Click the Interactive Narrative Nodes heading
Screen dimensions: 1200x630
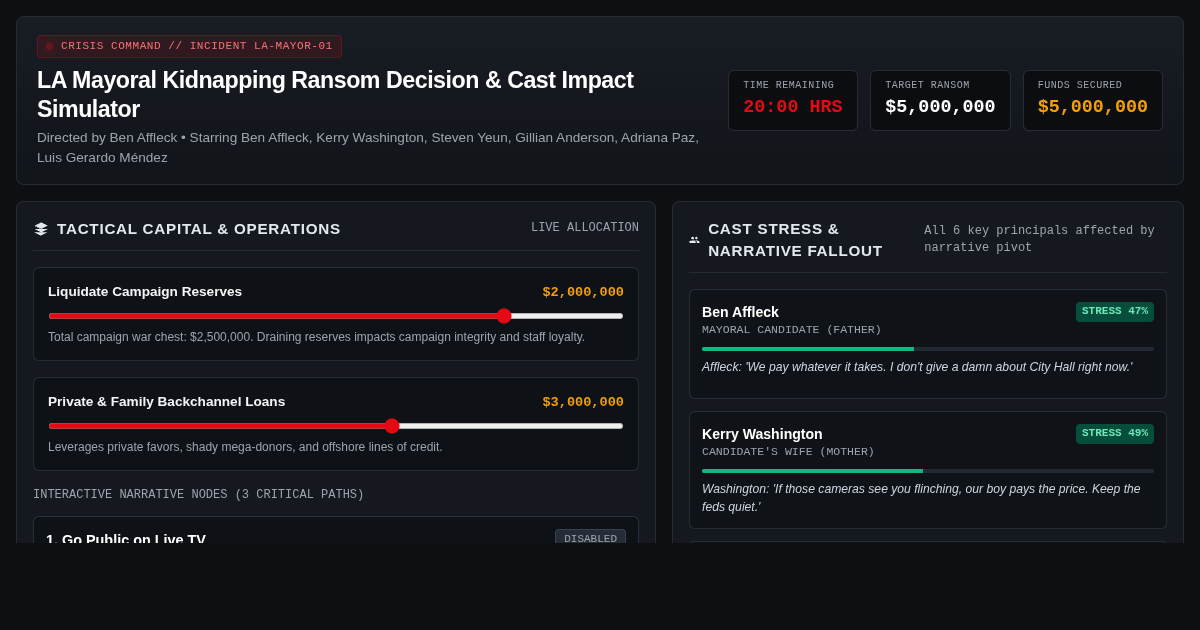tap(198, 495)
